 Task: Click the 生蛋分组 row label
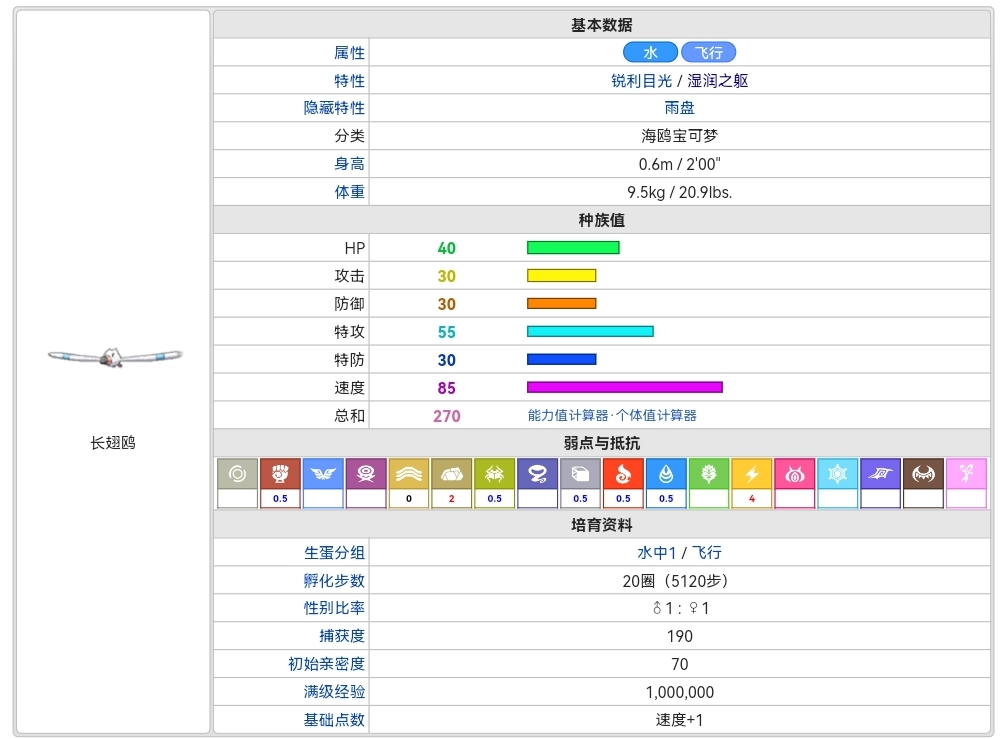[x=334, y=553]
